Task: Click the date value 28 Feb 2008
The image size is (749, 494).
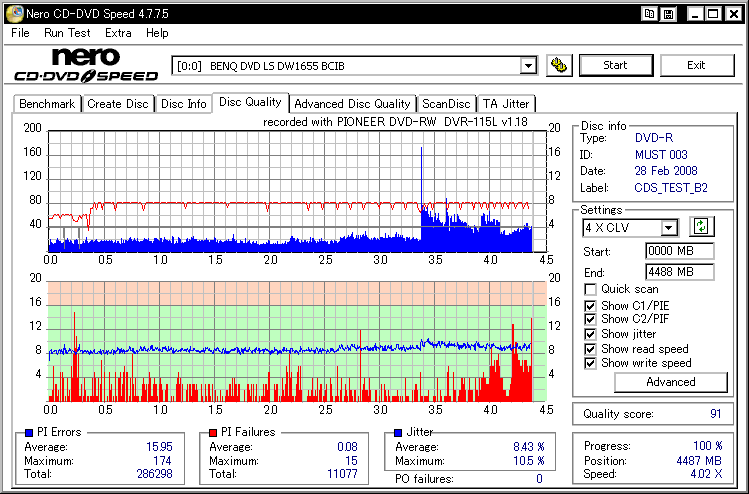Action: click(x=666, y=171)
